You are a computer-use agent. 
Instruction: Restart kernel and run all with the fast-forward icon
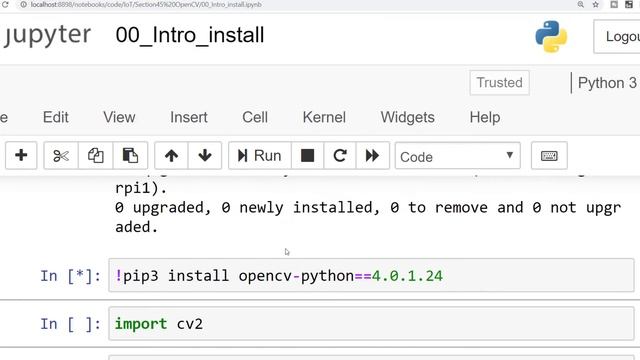pyautogui.click(x=373, y=156)
